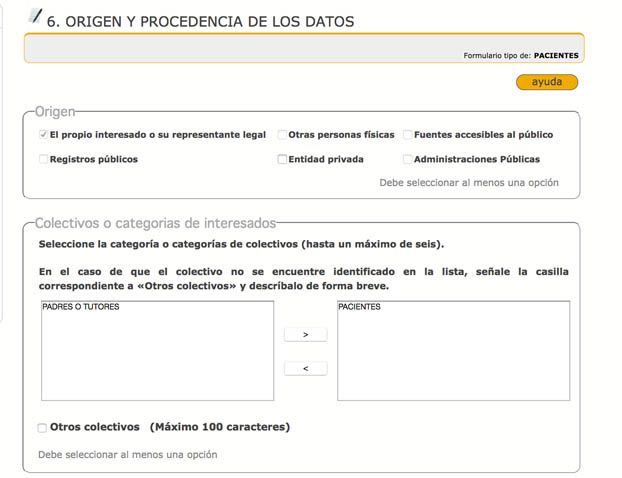Select PADRES O TUTORES in the left list

point(81,307)
